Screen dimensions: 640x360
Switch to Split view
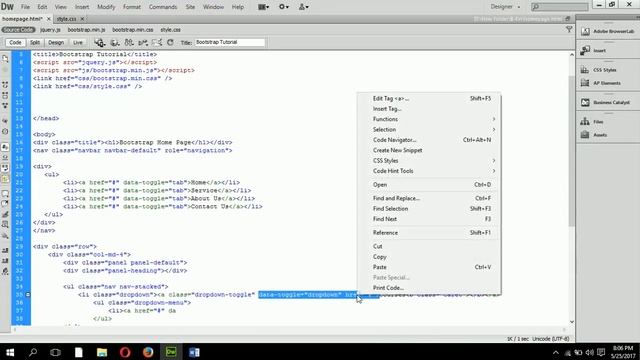(35, 42)
